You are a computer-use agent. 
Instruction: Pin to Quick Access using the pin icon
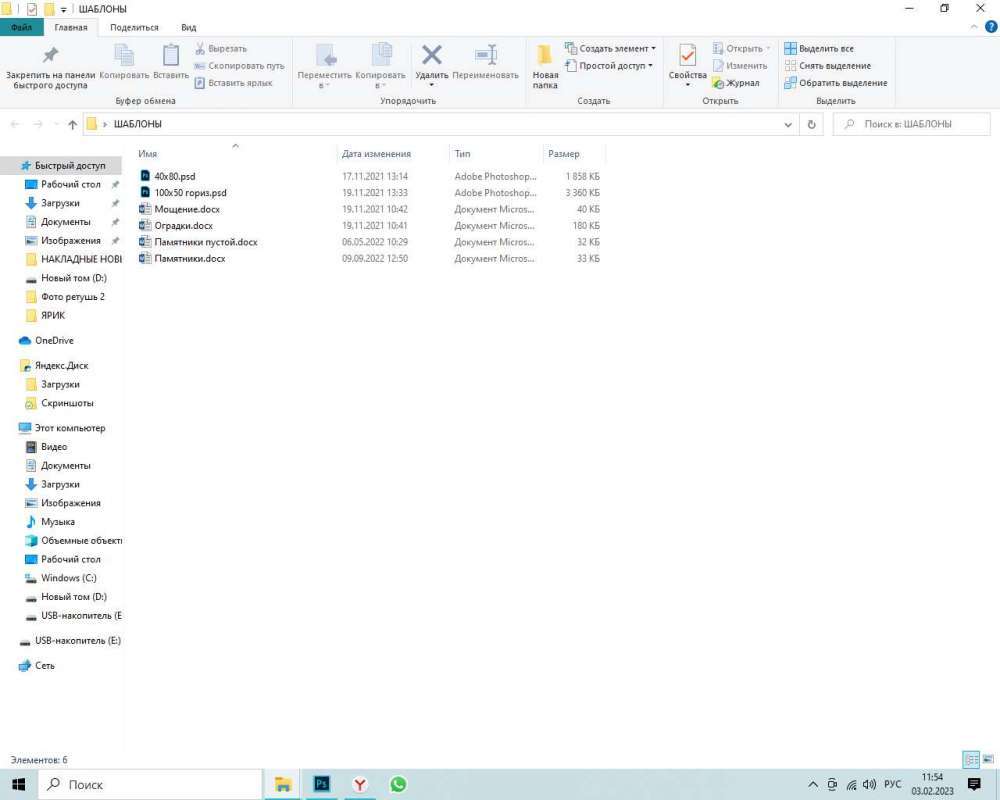click(50, 55)
